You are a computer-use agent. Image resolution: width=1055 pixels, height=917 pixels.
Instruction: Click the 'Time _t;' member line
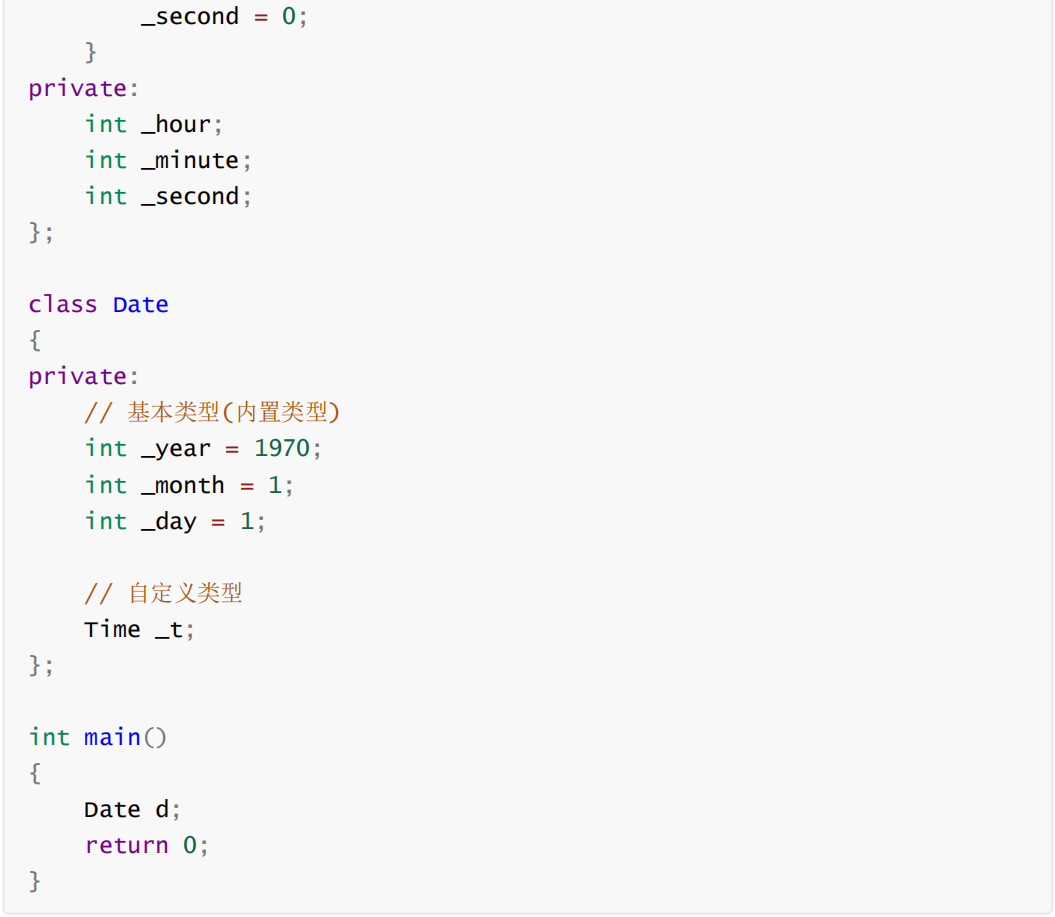139,630
